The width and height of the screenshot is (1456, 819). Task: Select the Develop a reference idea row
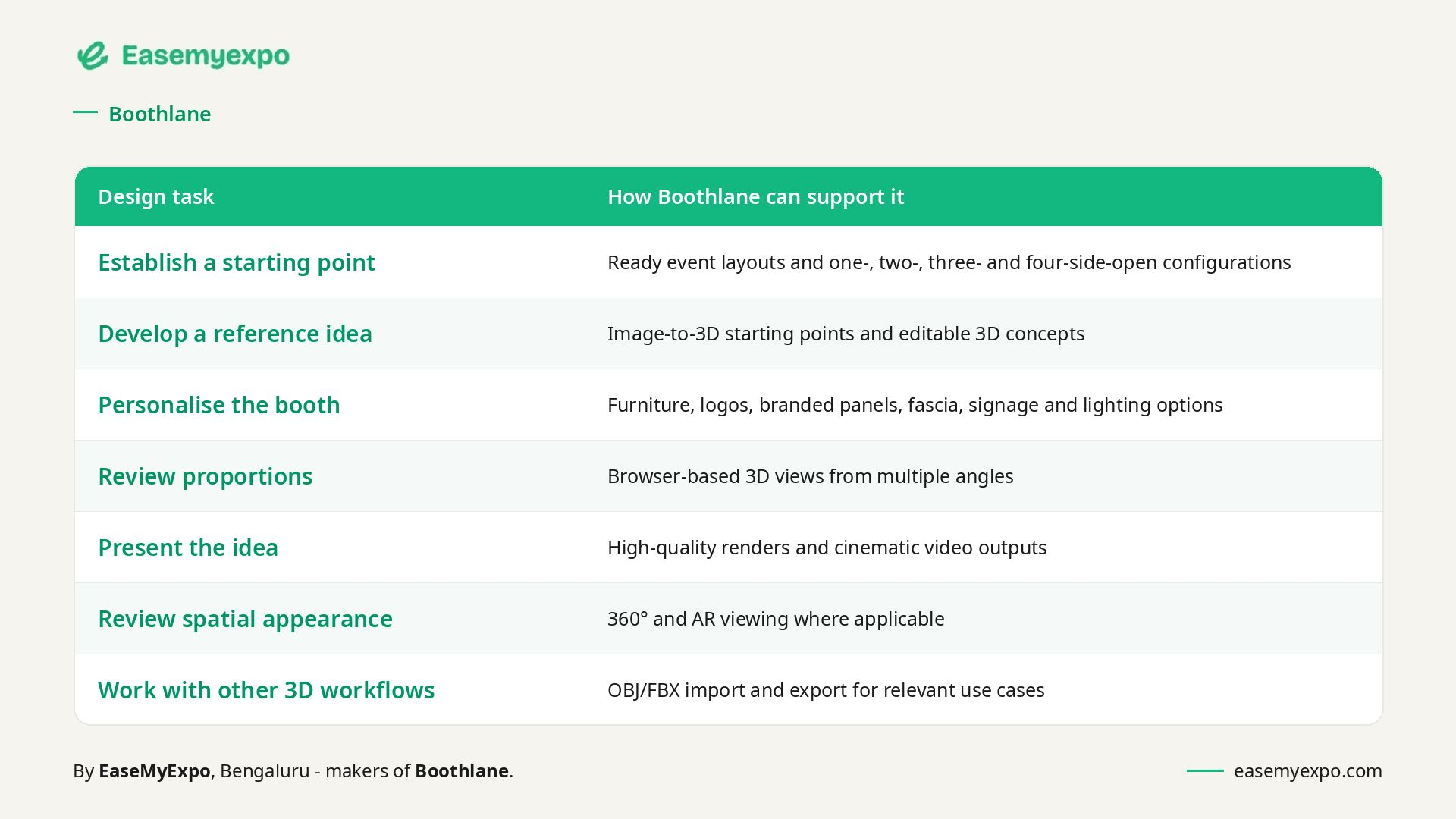(x=729, y=334)
